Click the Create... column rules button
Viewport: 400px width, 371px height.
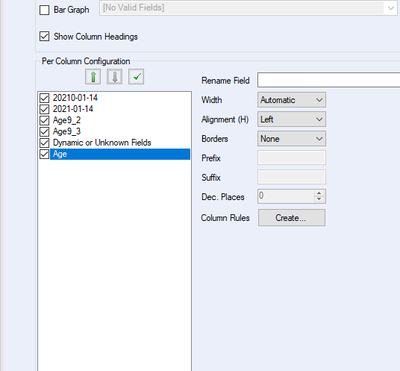coord(291,218)
